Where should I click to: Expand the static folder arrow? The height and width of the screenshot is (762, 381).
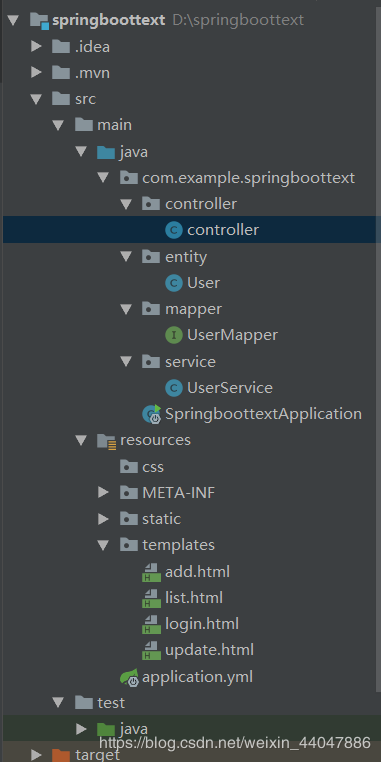[104, 519]
